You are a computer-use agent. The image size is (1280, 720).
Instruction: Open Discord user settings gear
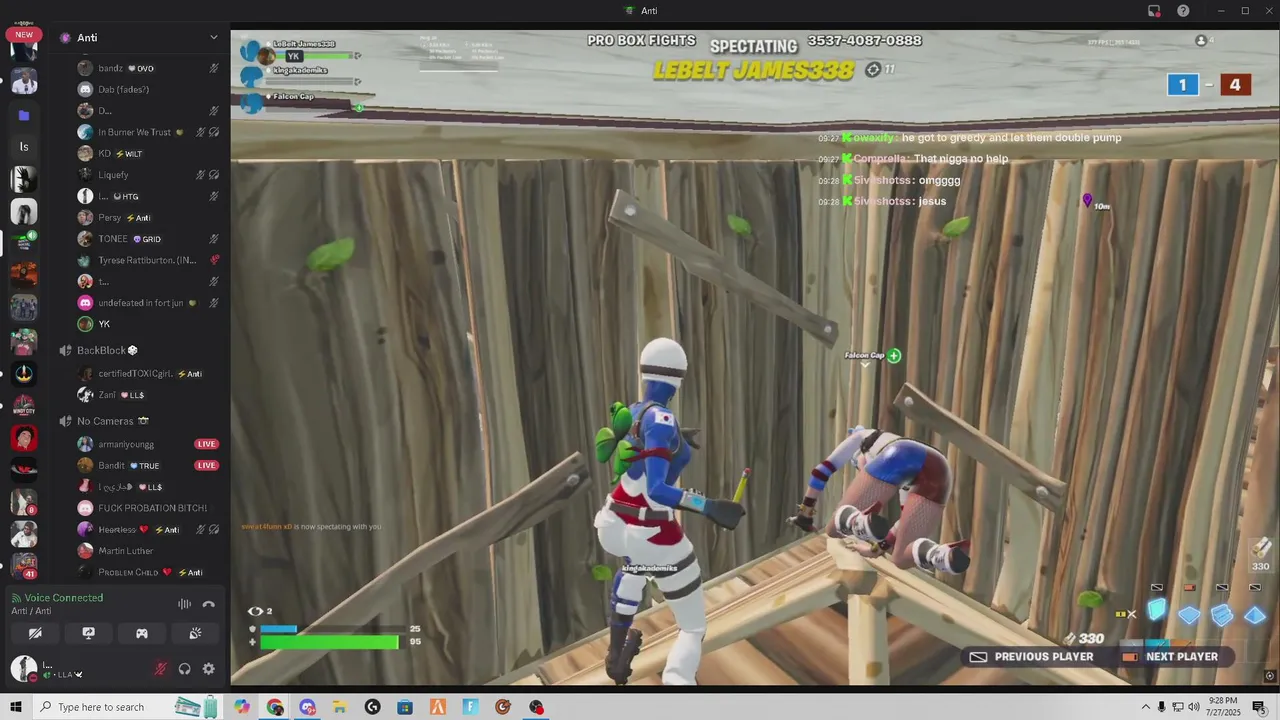(208, 669)
